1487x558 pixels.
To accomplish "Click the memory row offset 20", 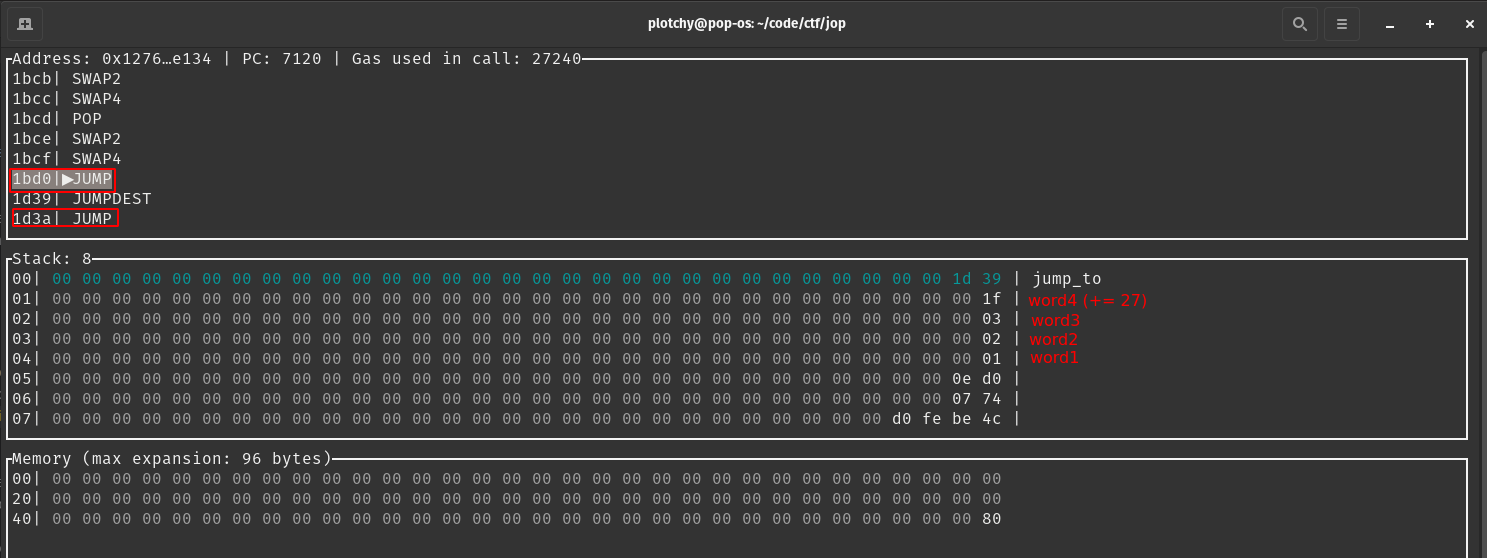I will 22,499.
